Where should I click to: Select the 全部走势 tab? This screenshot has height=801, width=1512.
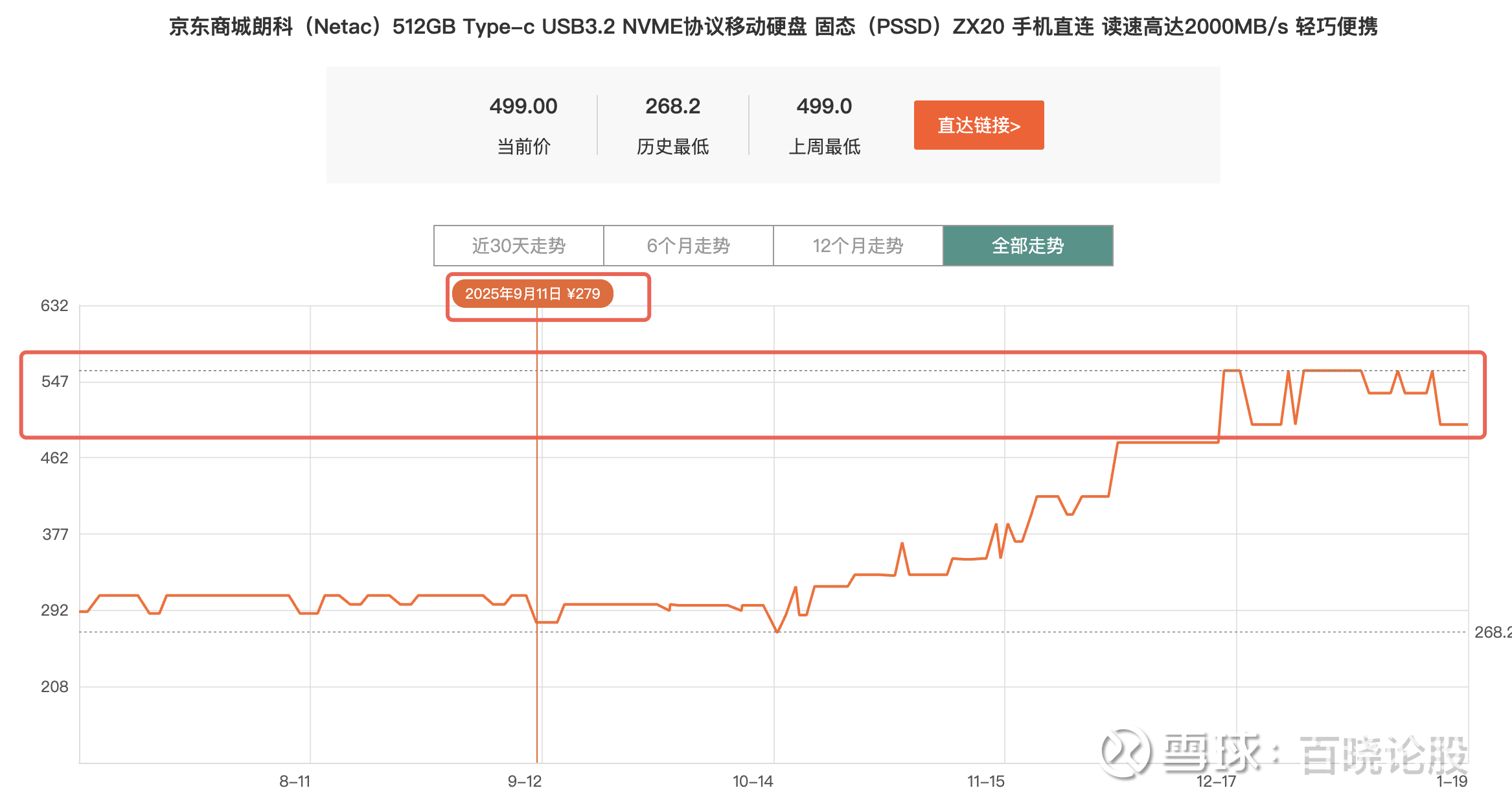pos(1027,246)
